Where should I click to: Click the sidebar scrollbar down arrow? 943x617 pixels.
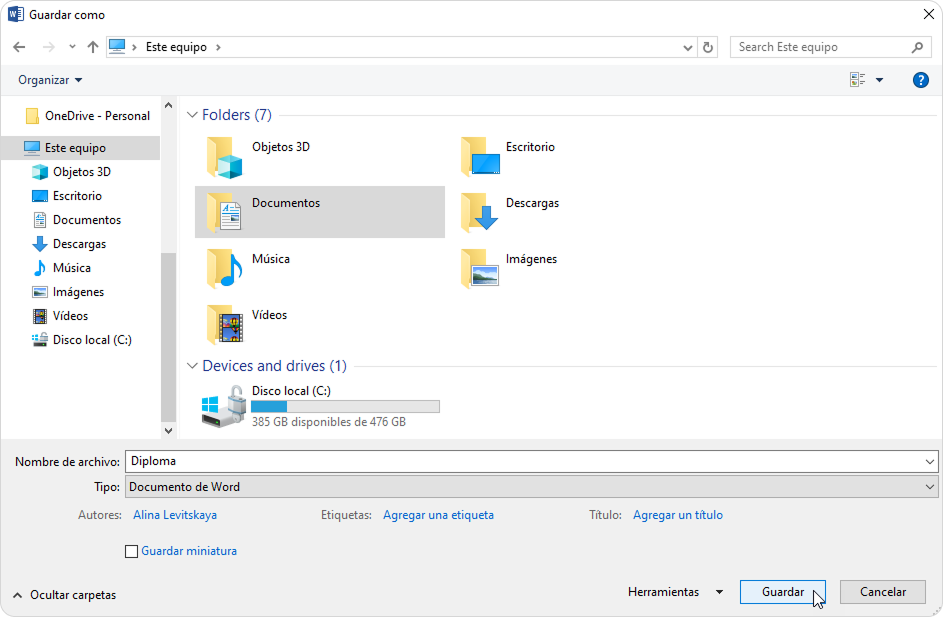[168, 430]
